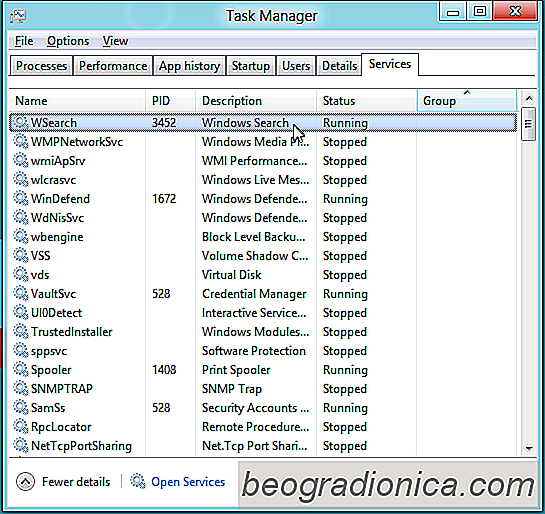Click the RpcLocator service icon

[21, 427]
